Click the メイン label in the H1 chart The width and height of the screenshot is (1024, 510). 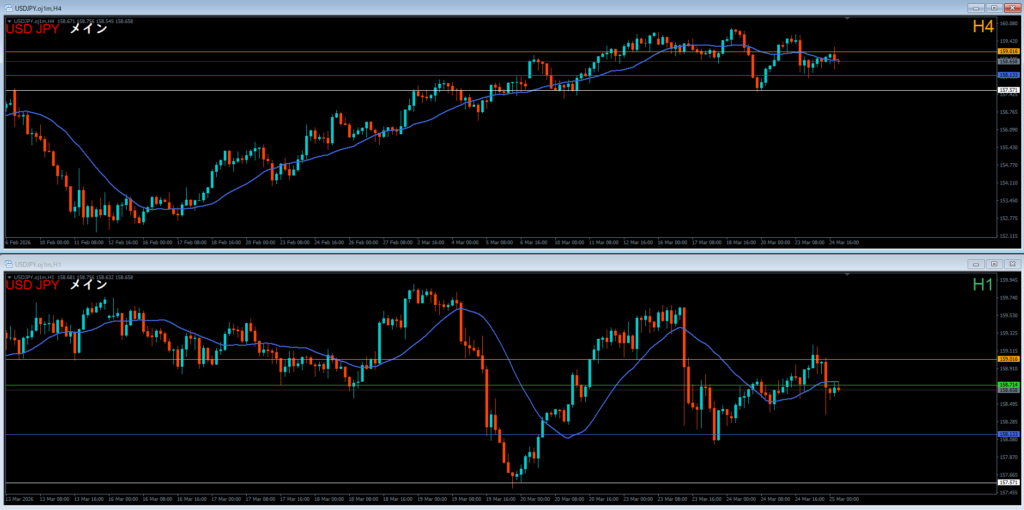tap(88, 286)
